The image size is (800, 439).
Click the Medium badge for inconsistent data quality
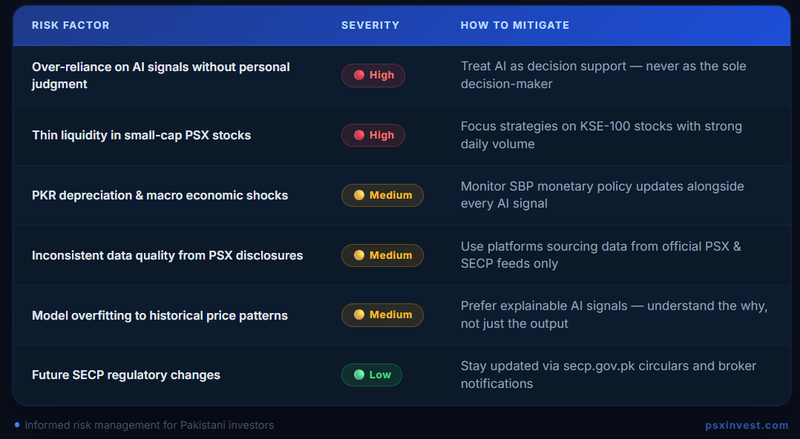382,255
